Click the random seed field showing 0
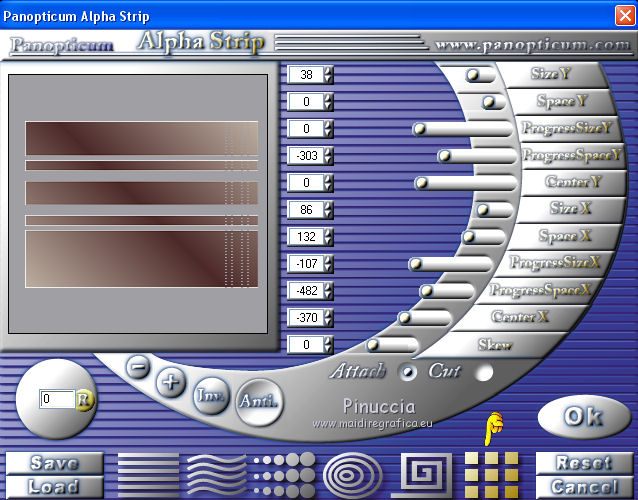 tap(57, 399)
